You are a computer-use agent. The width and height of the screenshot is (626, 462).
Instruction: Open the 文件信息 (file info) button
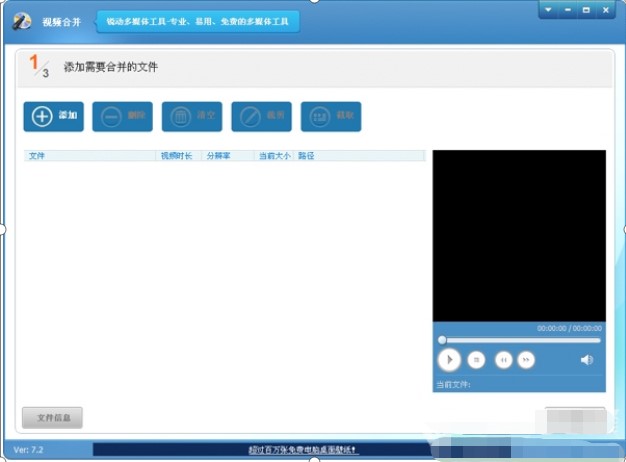pyautogui.click(x=52, y=418)
